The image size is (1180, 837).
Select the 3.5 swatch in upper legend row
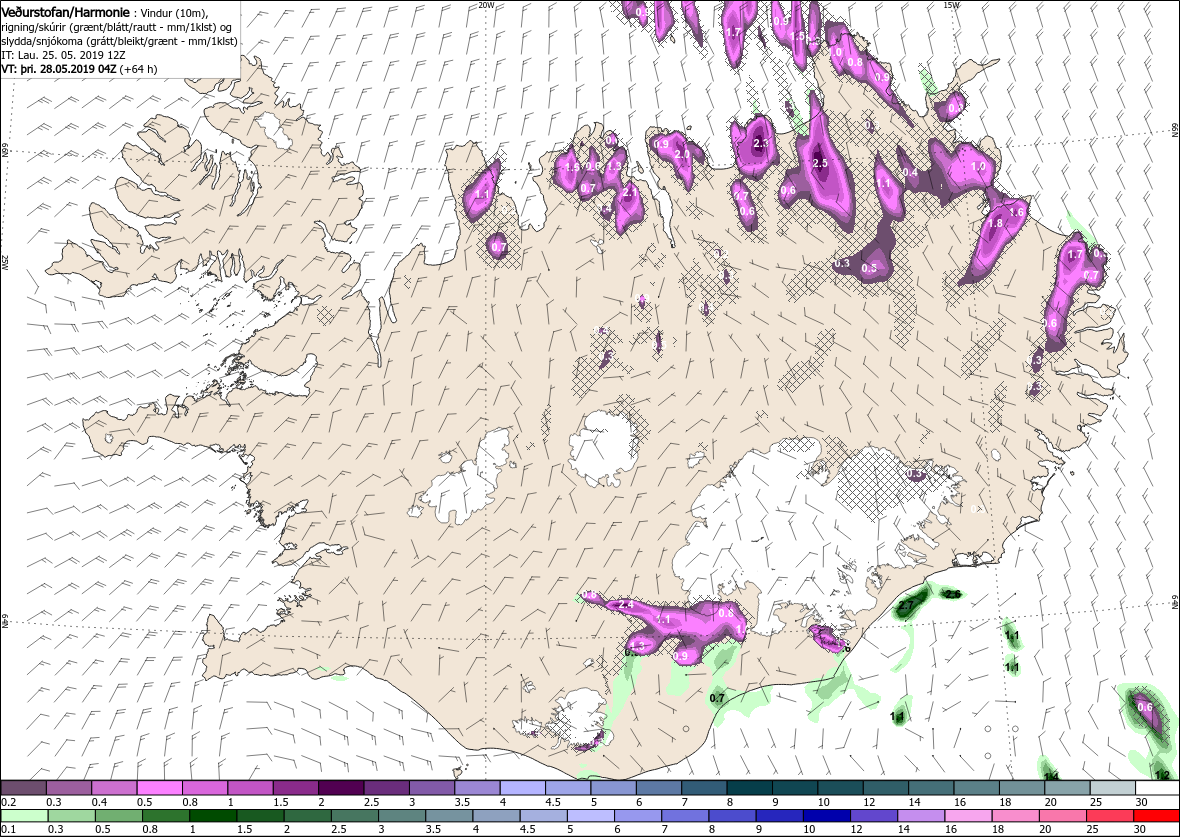(477, 789)
